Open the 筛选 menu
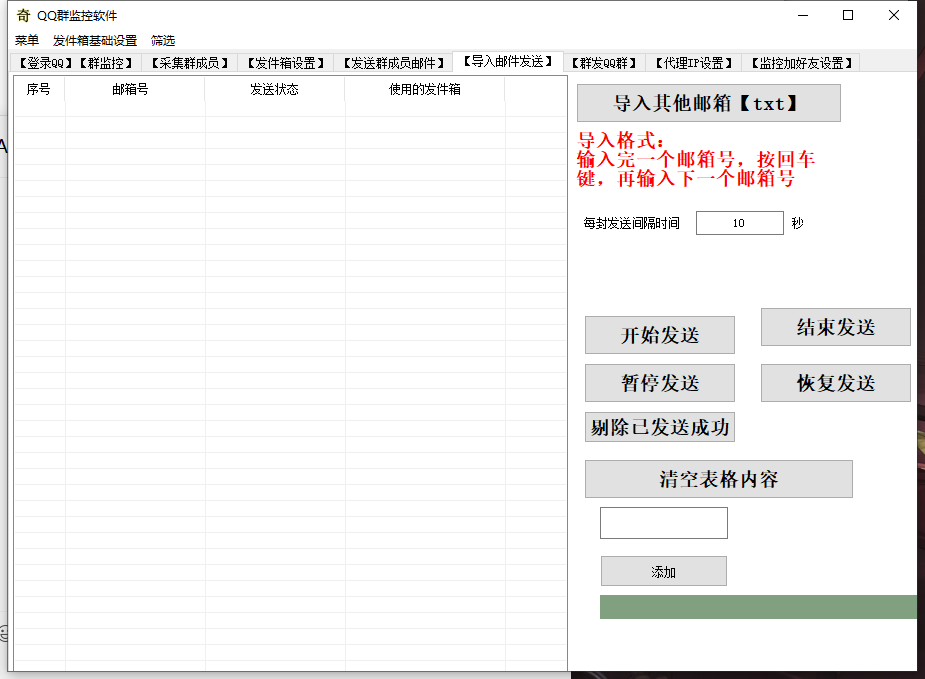This screenshot has height=679, width=925. pyautogui.click(x=163, y=41)
